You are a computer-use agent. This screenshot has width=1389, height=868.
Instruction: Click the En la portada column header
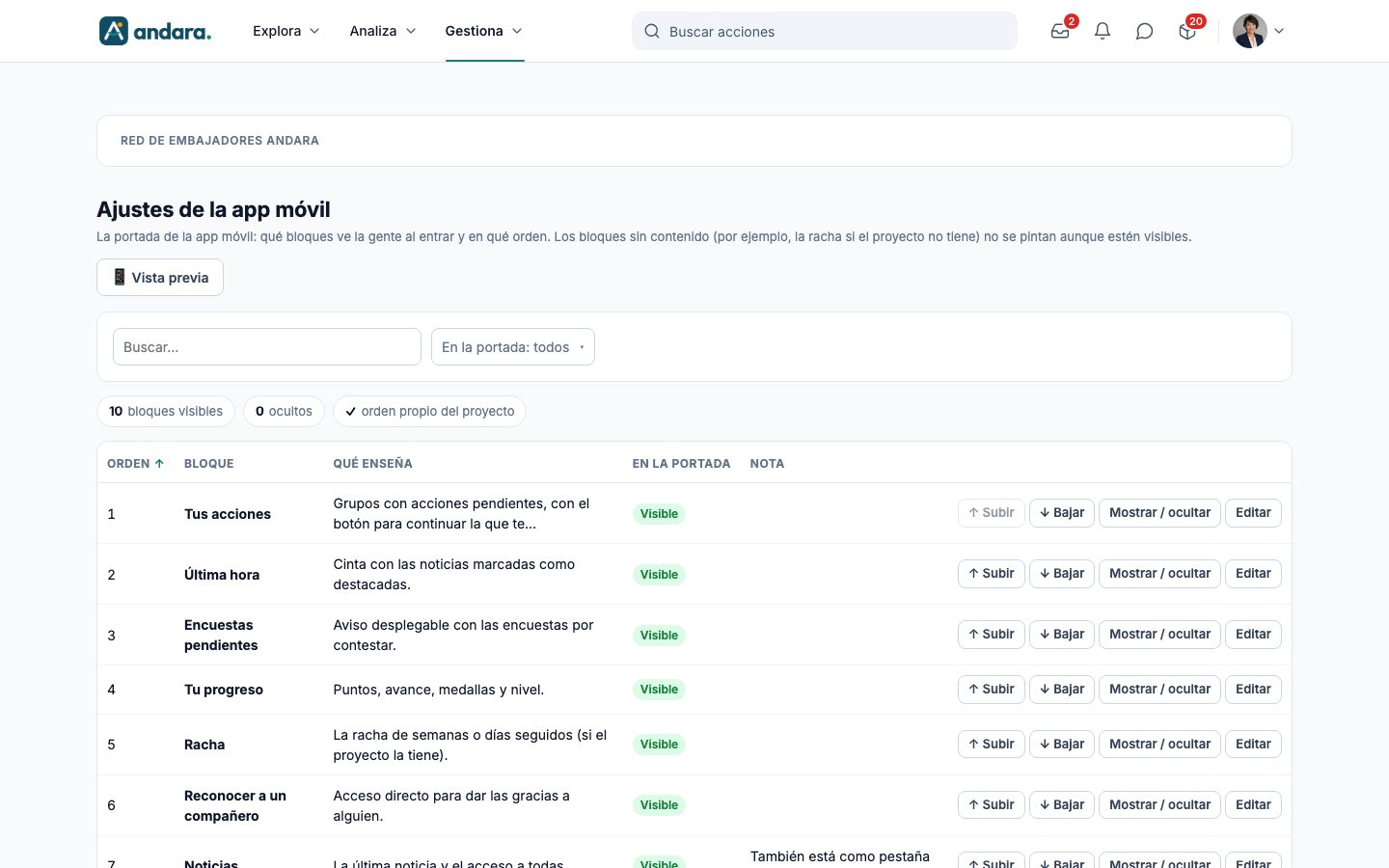(x=682, y=464)
